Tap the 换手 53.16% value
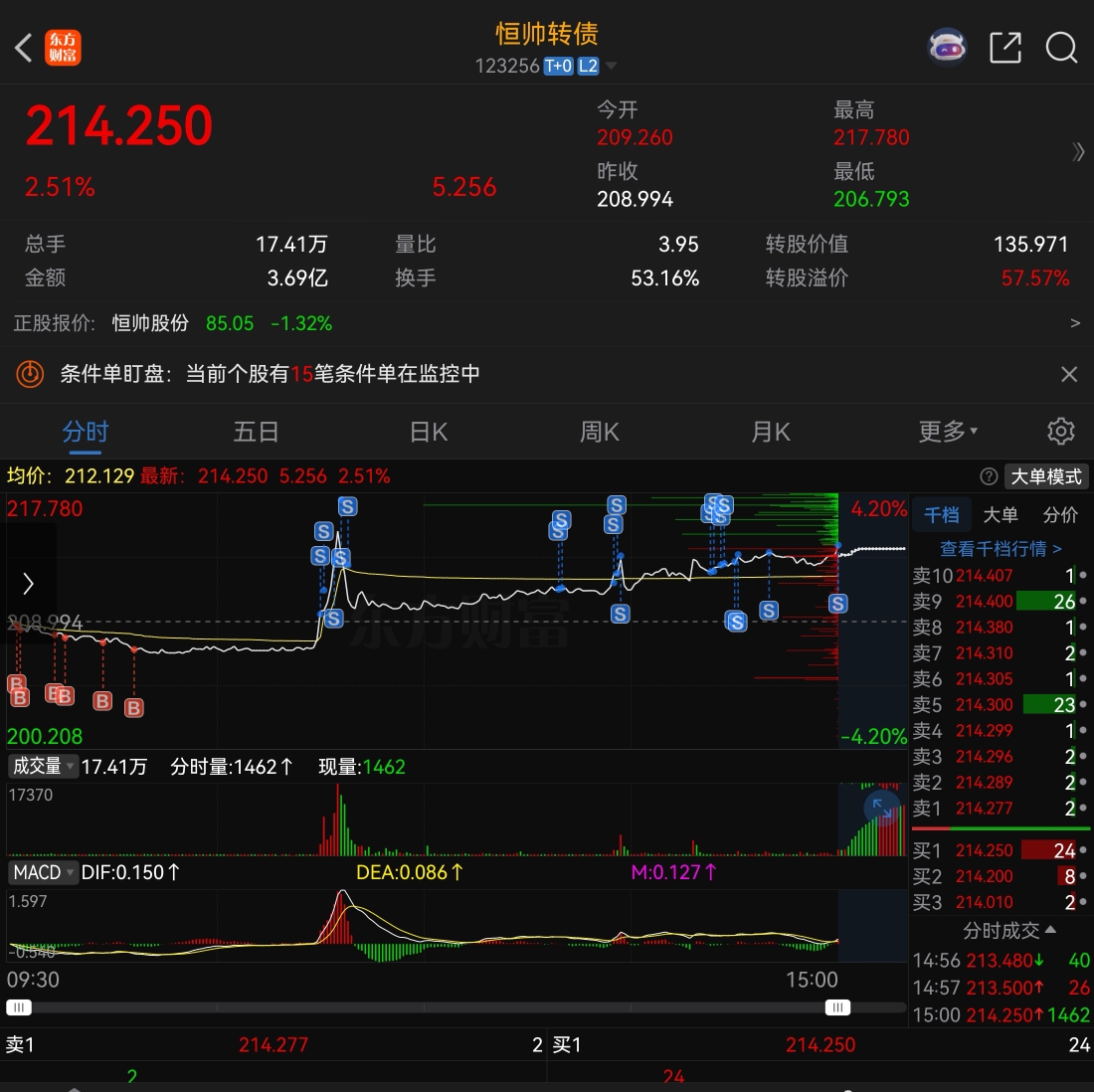 (x=665, y=277)
